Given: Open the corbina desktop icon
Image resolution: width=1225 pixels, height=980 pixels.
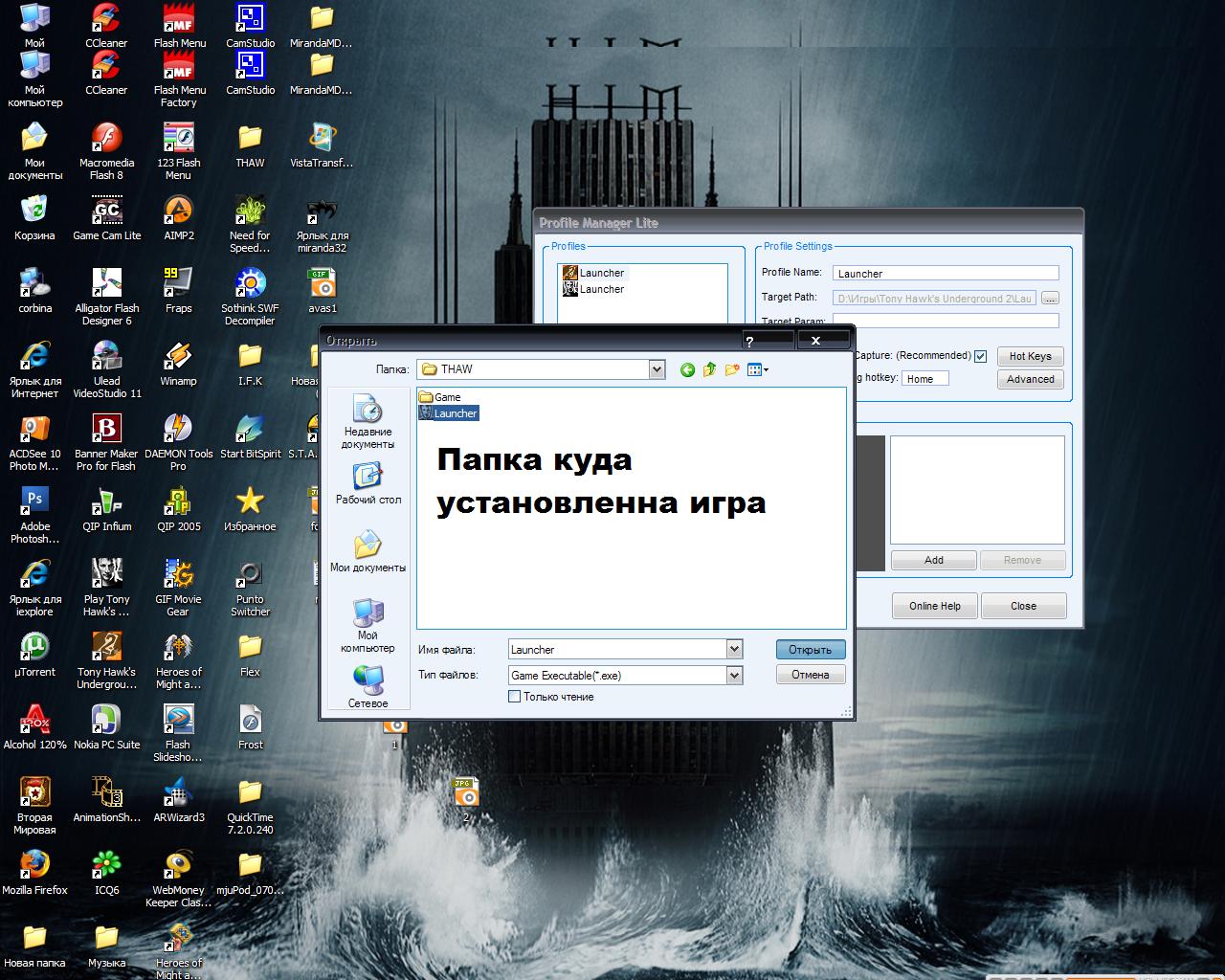Looking at the screenshot, I should [34, 291].
